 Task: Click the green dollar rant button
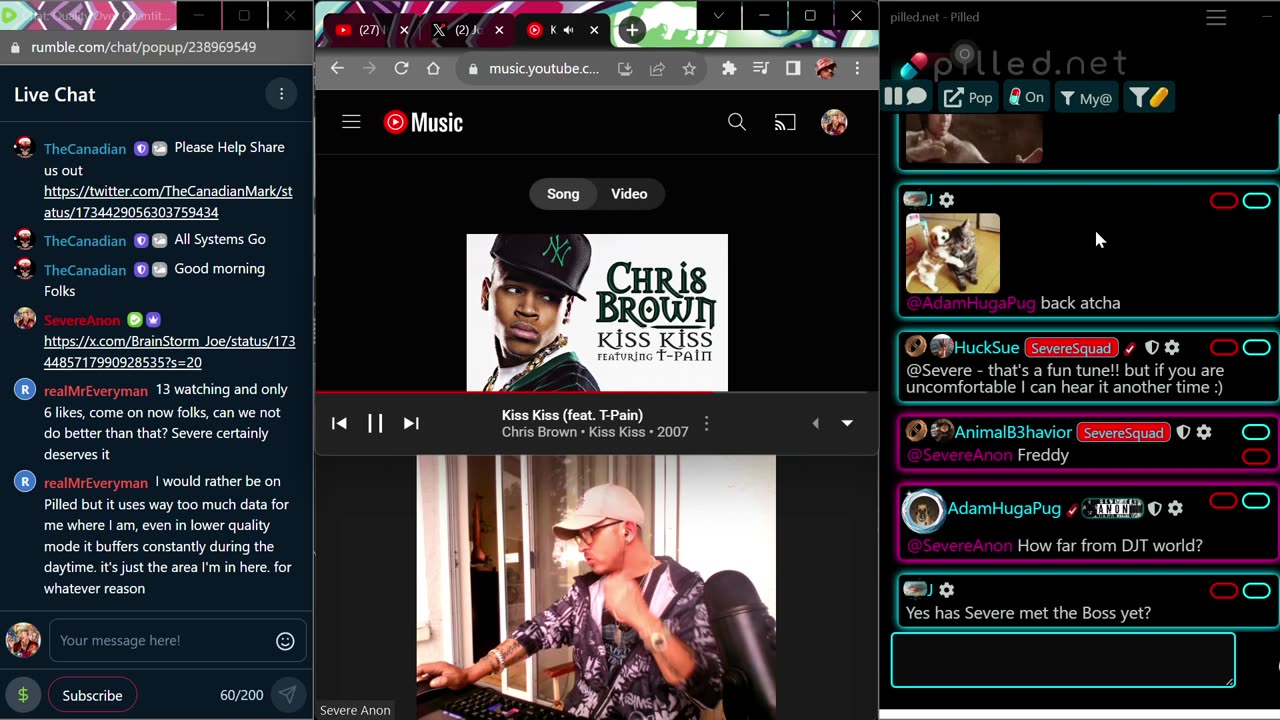click(23, 695)
